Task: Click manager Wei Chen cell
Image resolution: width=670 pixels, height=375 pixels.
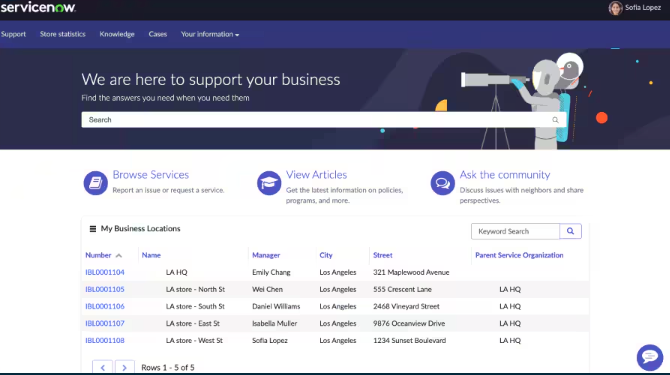Action: pyautogui.click(x=267, y=289)
